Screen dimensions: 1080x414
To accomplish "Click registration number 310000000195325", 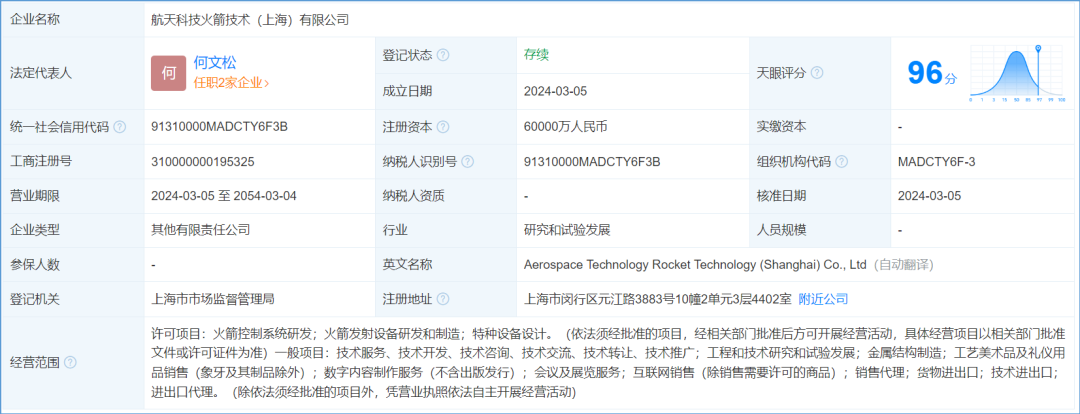I will (x=203, y=162).
